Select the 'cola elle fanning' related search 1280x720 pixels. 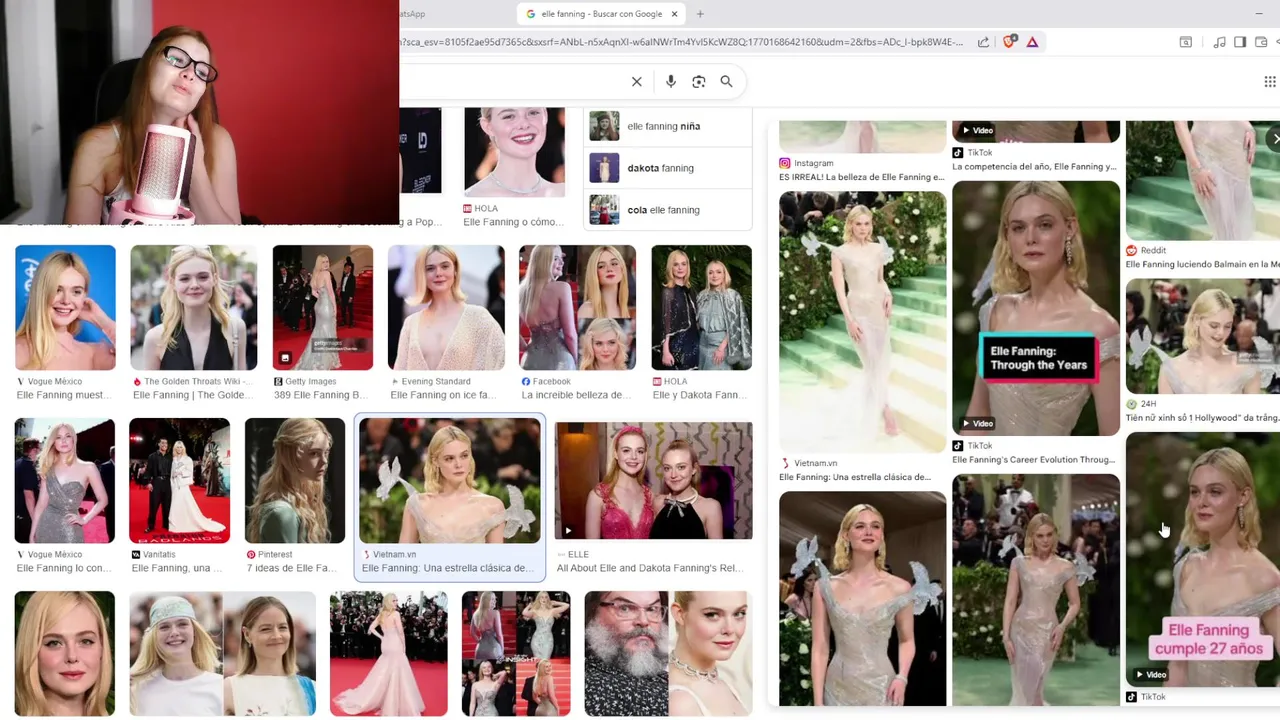pyautogui.click(x=667, y=210)
